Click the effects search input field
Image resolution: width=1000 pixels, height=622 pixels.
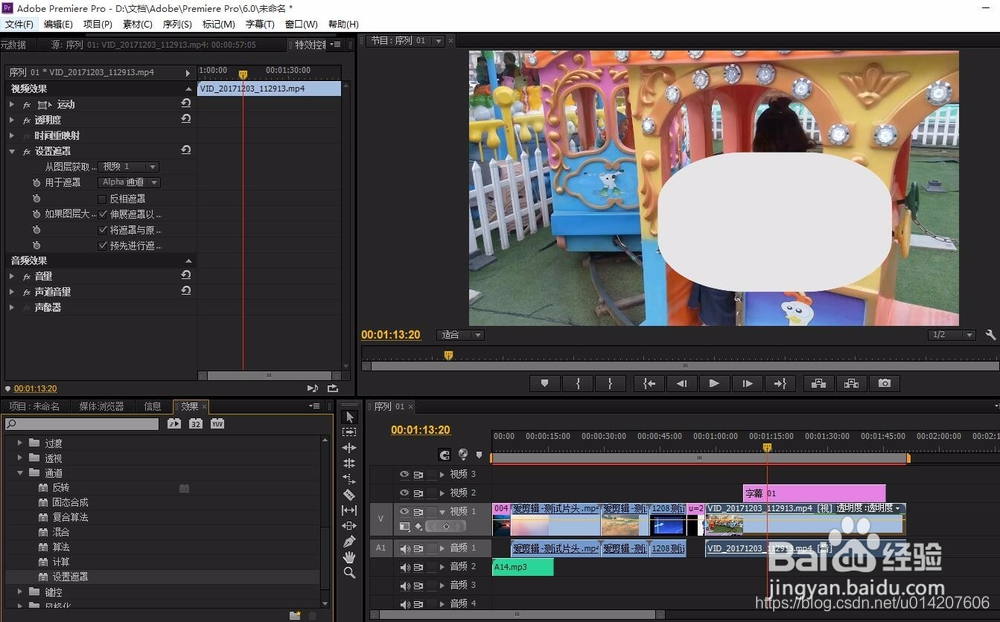tap(82, 424)
